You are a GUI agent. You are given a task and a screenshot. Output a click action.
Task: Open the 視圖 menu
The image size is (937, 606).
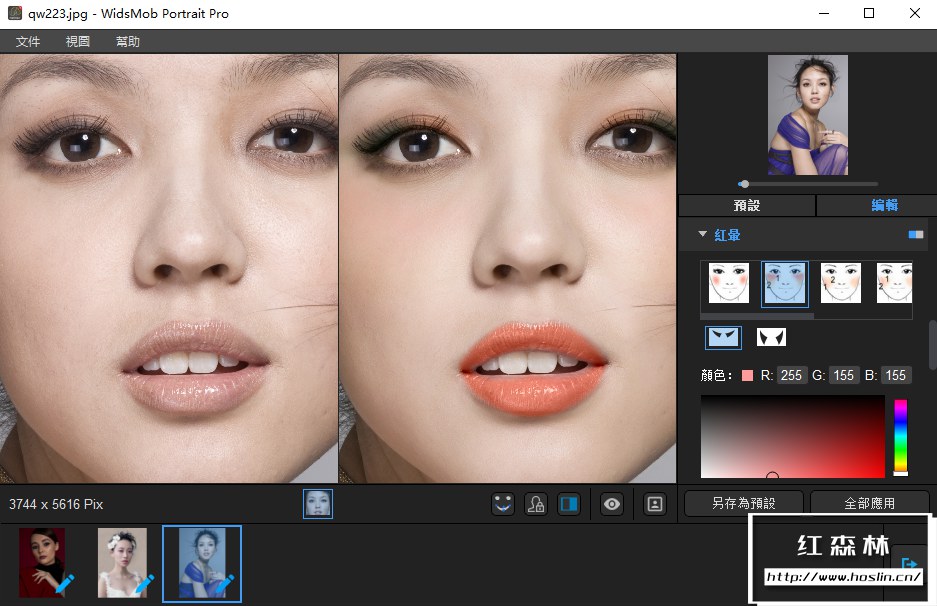coord(78,42)
